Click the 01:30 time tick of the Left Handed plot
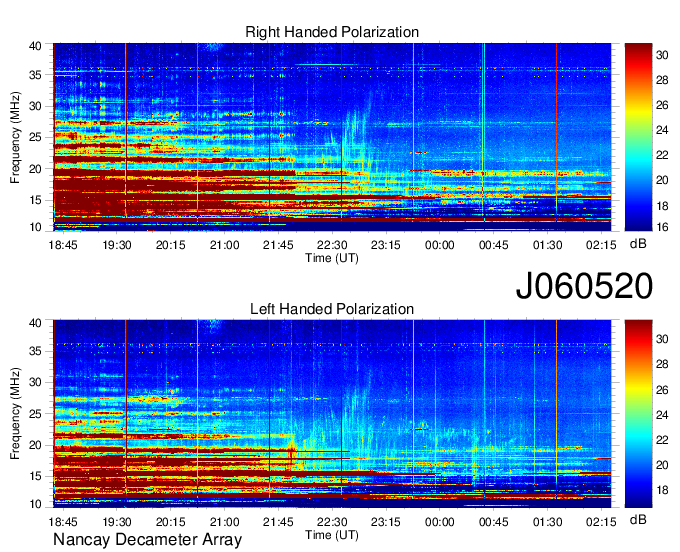The image size is (680, 552). coord(547,522)
